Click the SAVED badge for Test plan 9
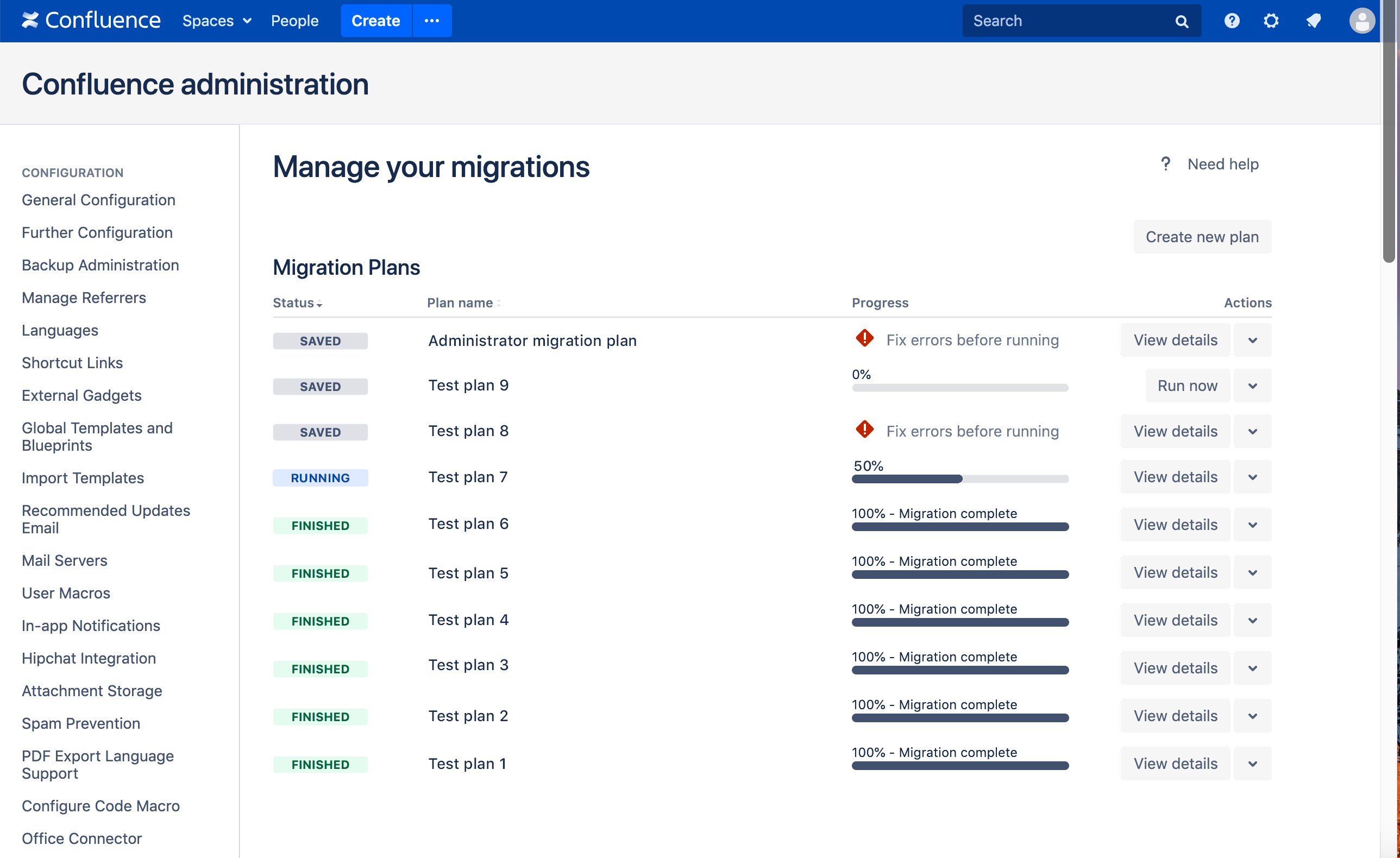The image size is (1400, 858). tap(320, 387)
